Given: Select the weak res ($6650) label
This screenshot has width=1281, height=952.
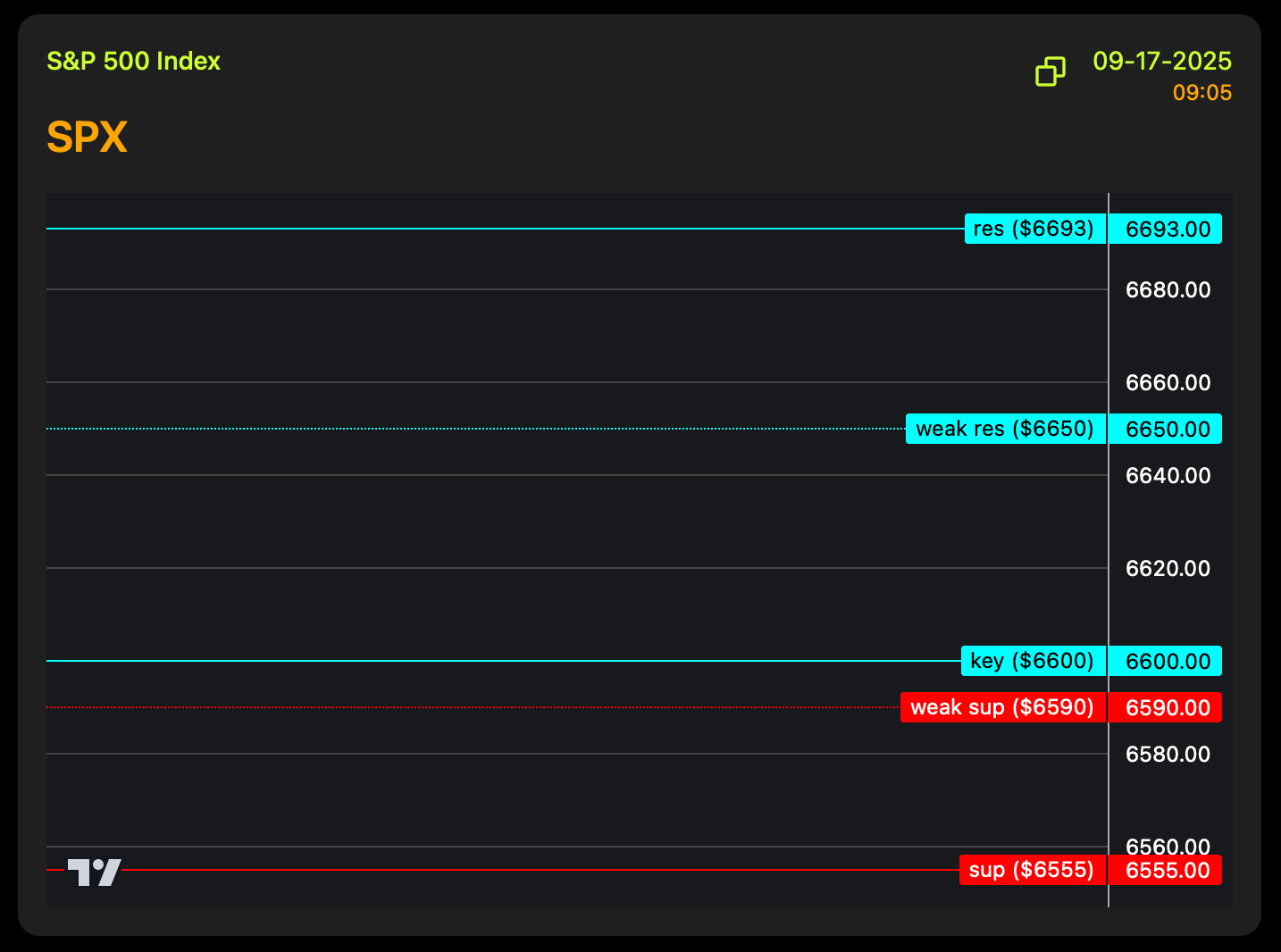Looking at the screenshot, I should click(x=1006, y=429).
